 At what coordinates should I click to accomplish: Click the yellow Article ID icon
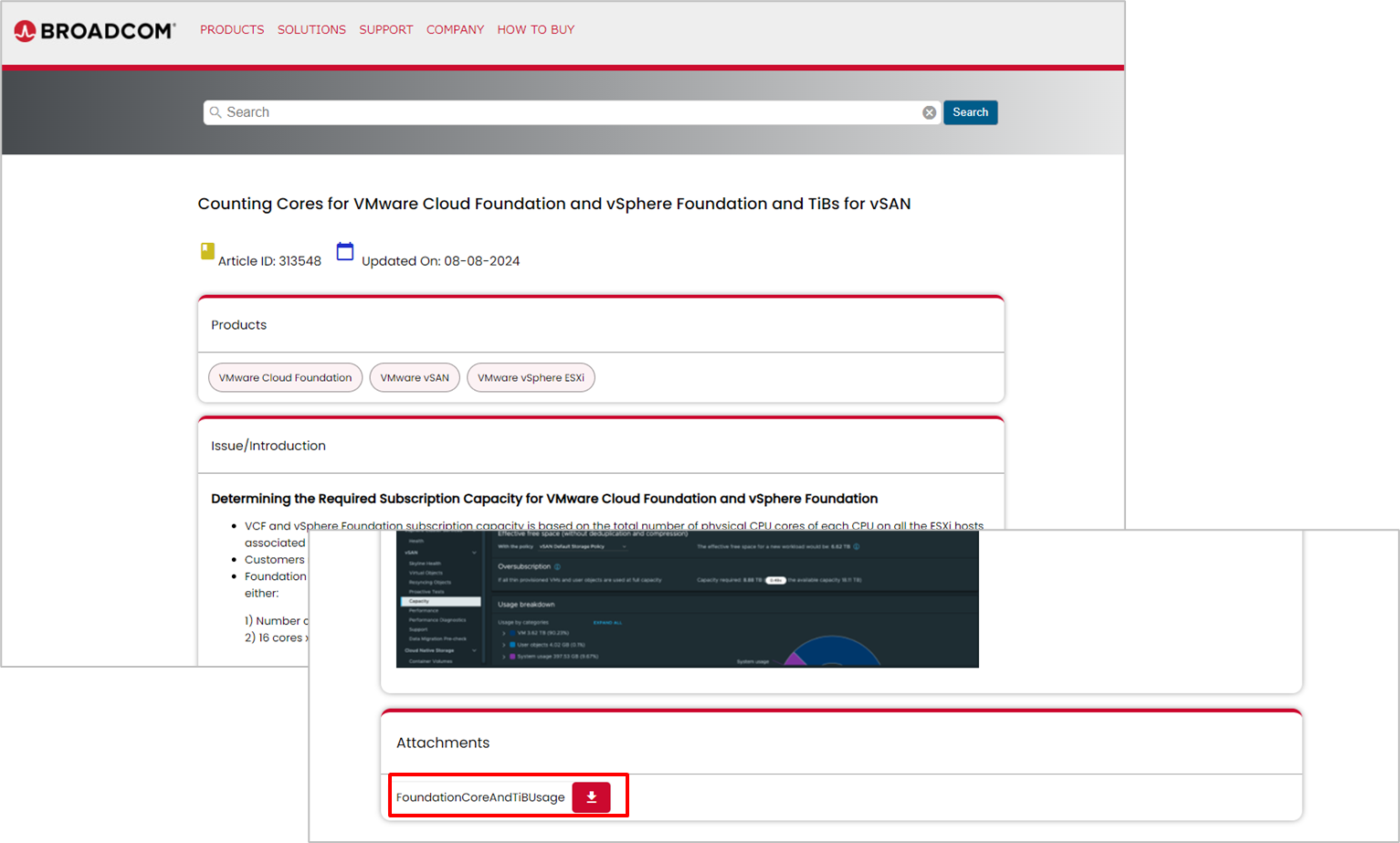(x=207, y=251)
